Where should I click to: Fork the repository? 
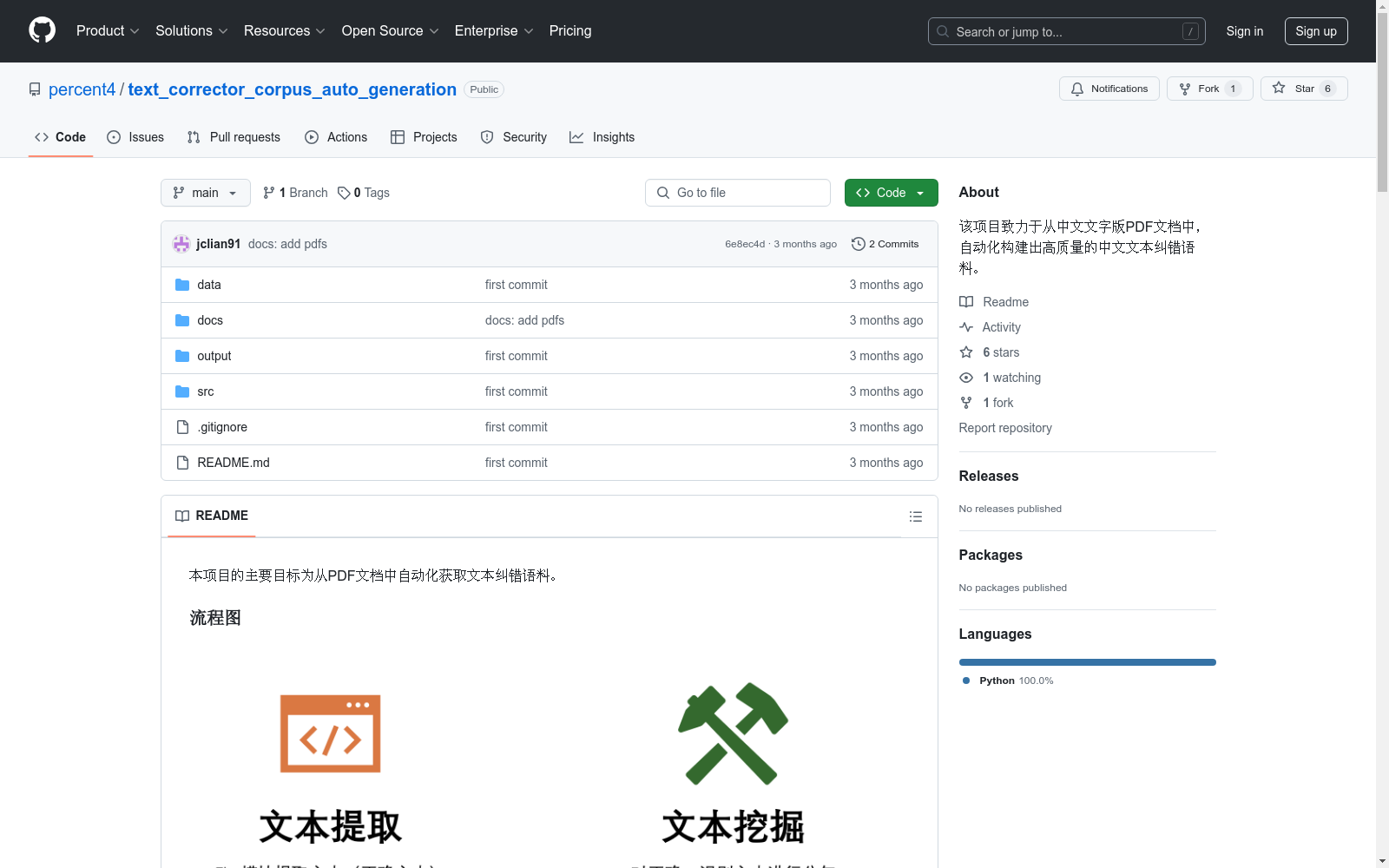pos(1209,89)
